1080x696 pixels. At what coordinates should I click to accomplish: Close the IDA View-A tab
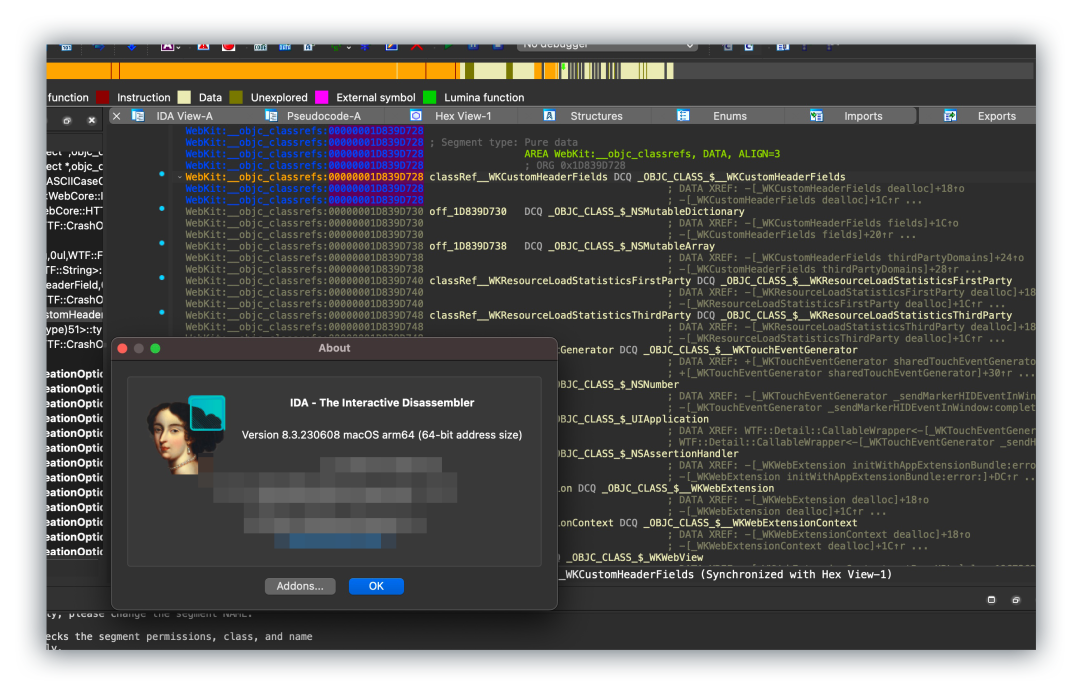click(x=116, y=116)
